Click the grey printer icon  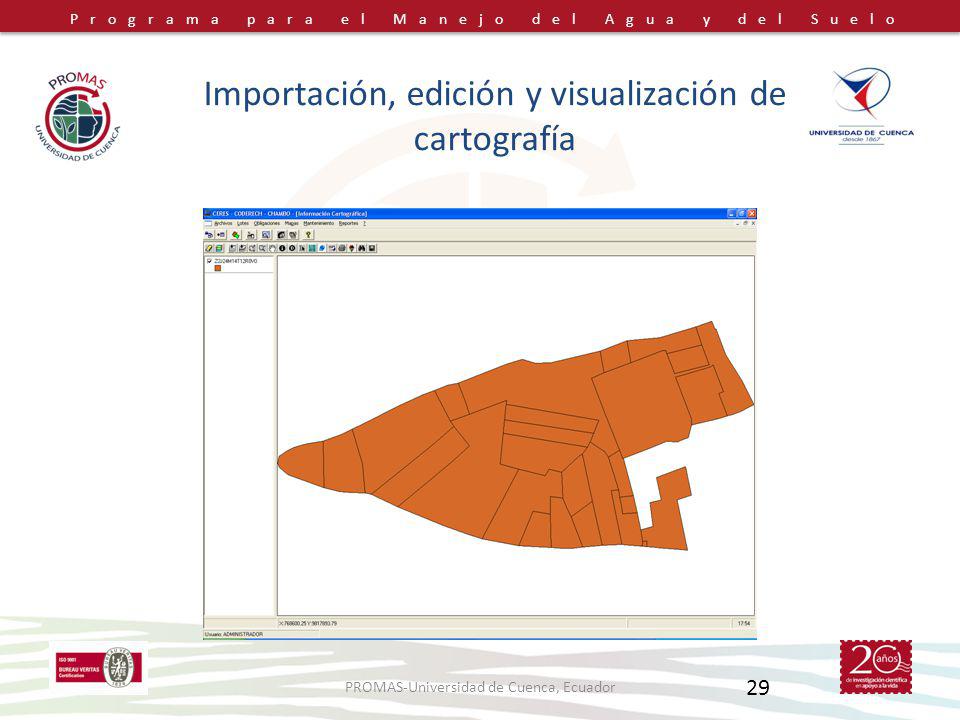pyautogui.click(x=342, y=249)
